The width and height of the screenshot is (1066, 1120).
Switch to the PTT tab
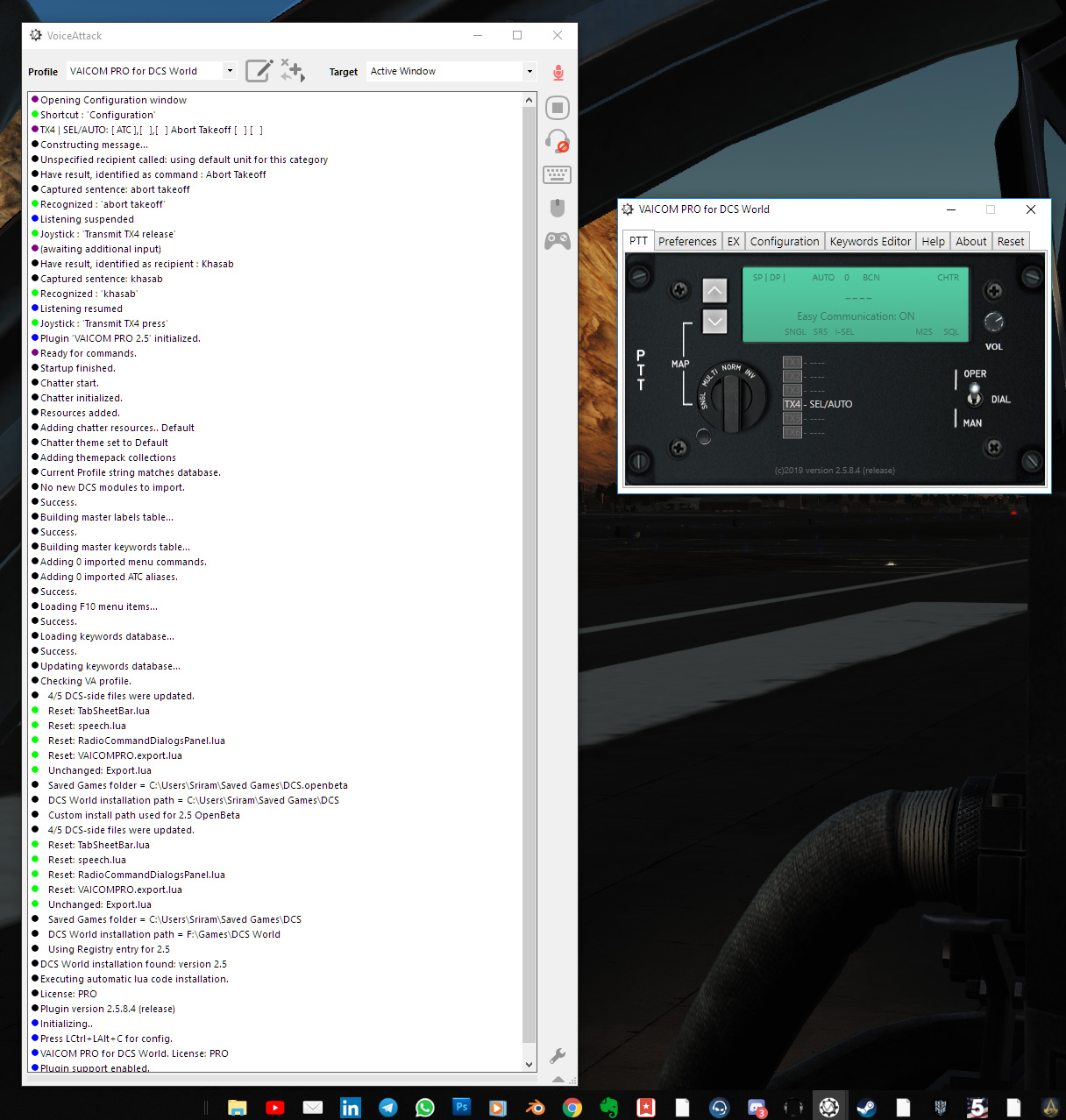(638, 241)
